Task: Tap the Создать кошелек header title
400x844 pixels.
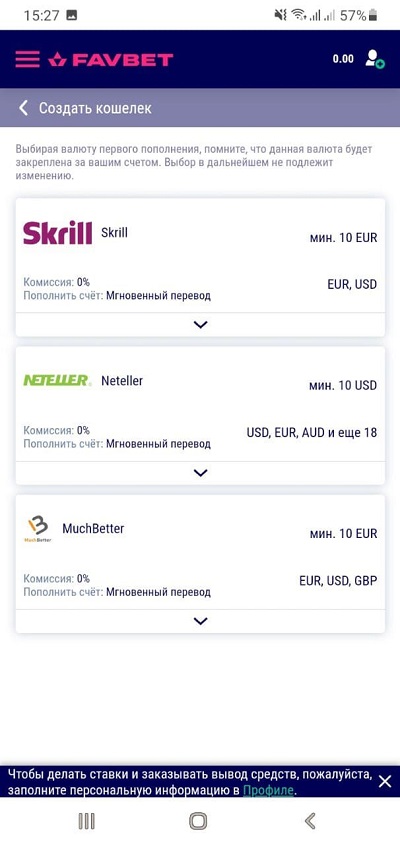Action: pos(95,108)
